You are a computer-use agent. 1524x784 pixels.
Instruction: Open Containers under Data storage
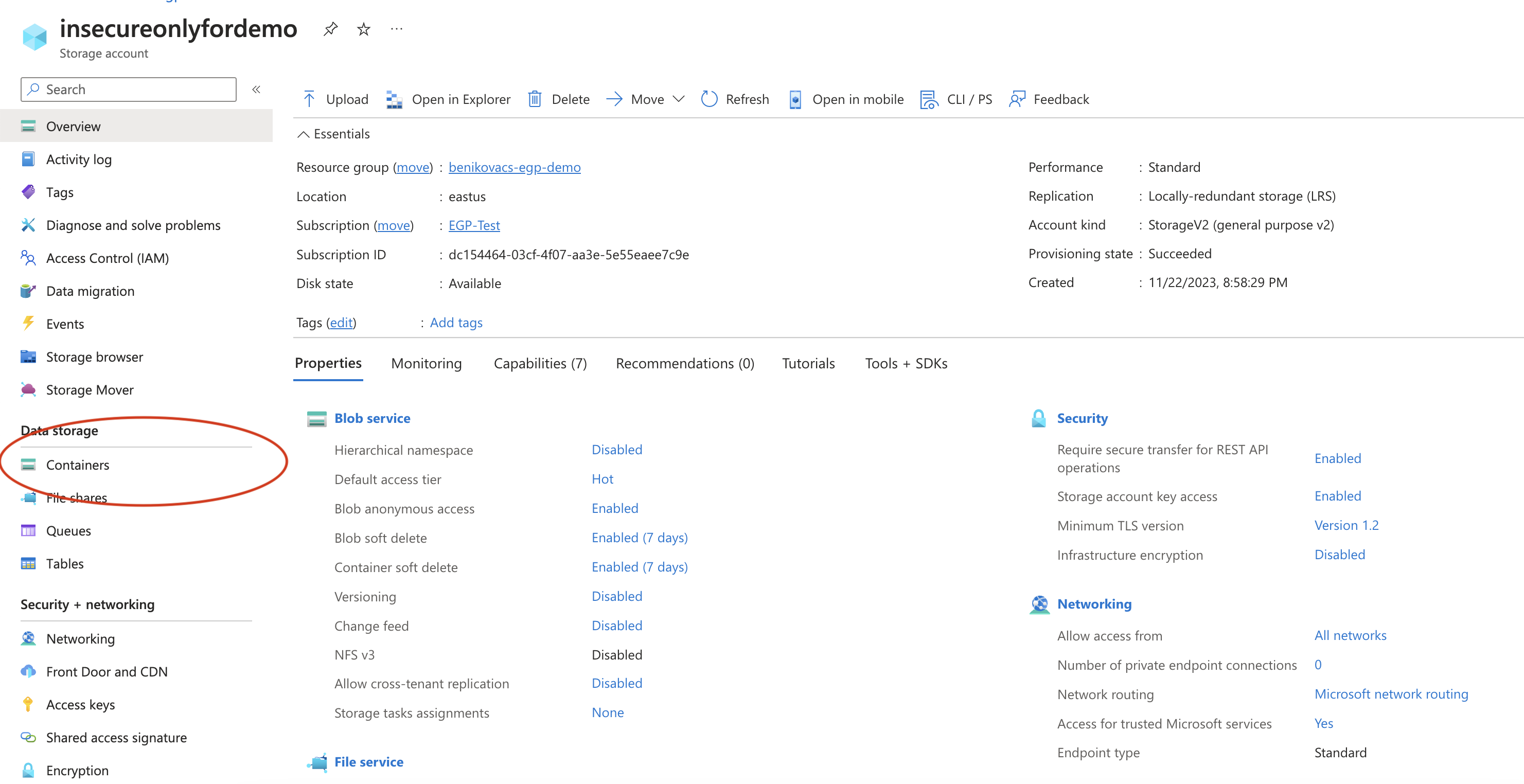tap(78, 465)
